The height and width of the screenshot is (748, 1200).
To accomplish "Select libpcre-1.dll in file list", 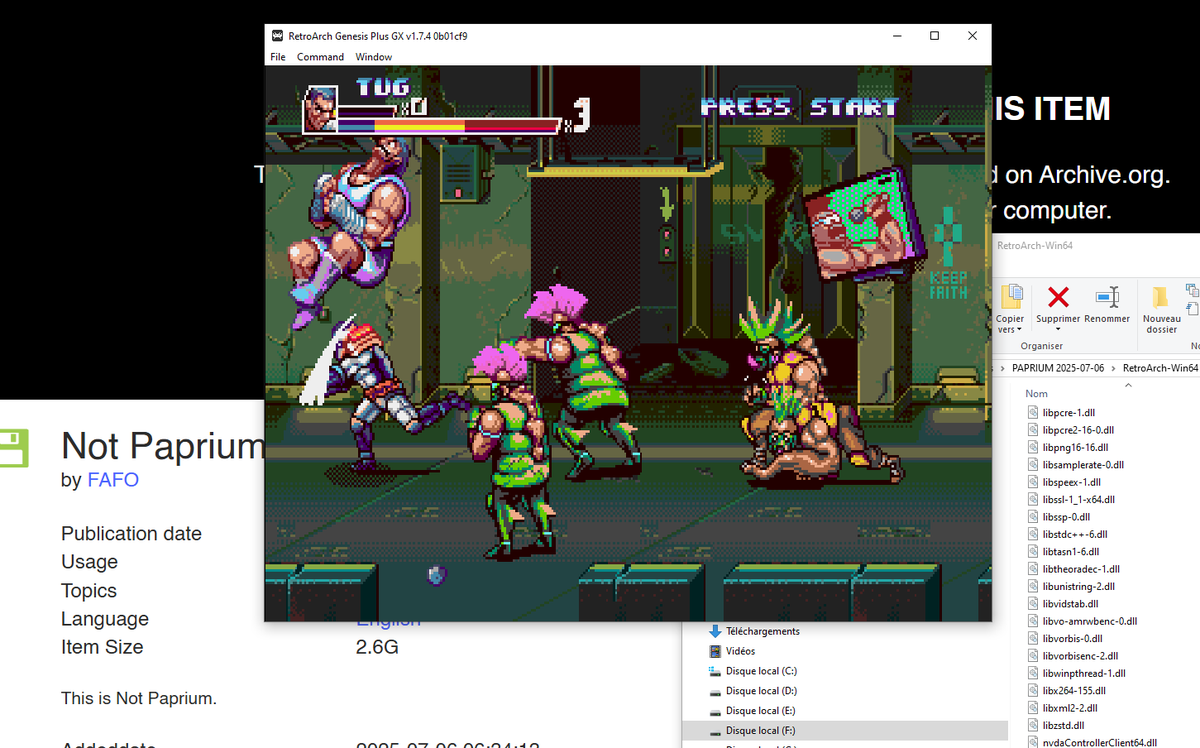I will point(1069,413).
